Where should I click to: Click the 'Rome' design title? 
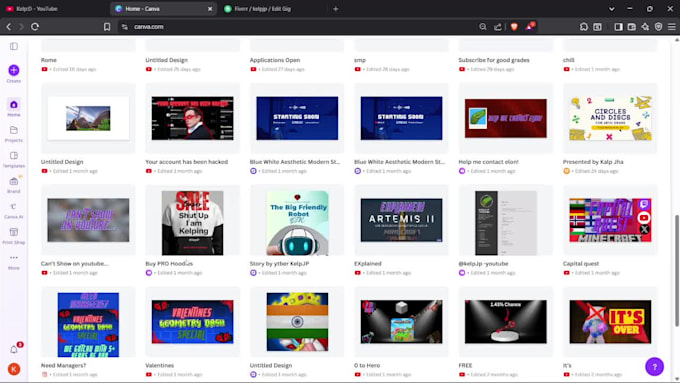pyautogui.click(x=49, y=60)
